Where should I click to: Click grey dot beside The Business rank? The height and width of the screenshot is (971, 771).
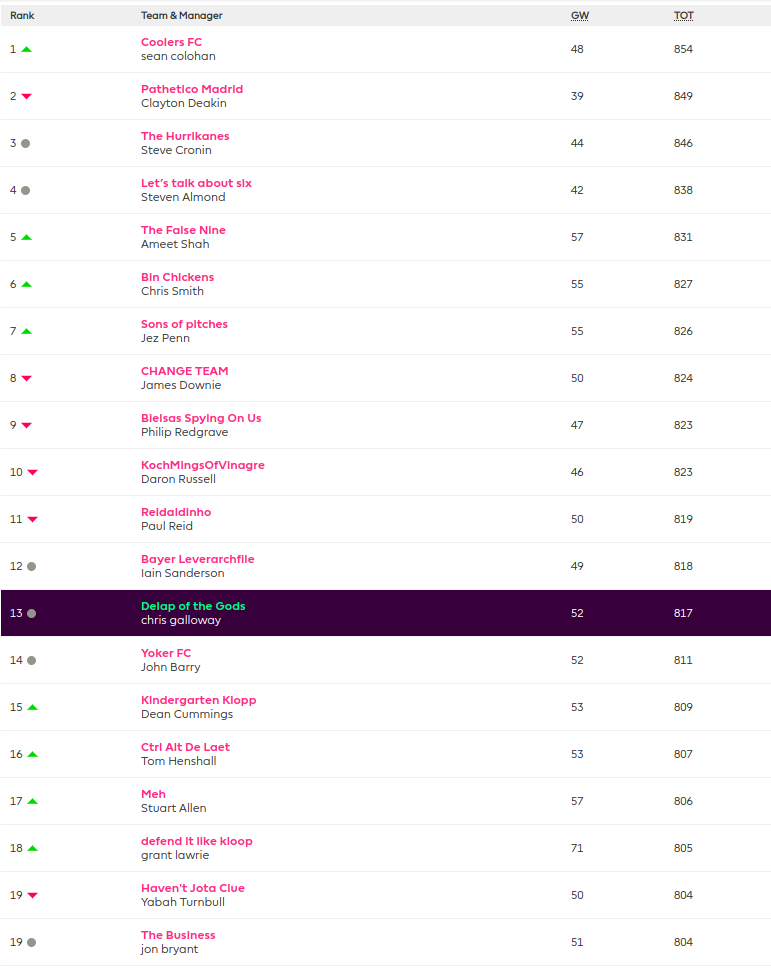(x=31, y=942)
